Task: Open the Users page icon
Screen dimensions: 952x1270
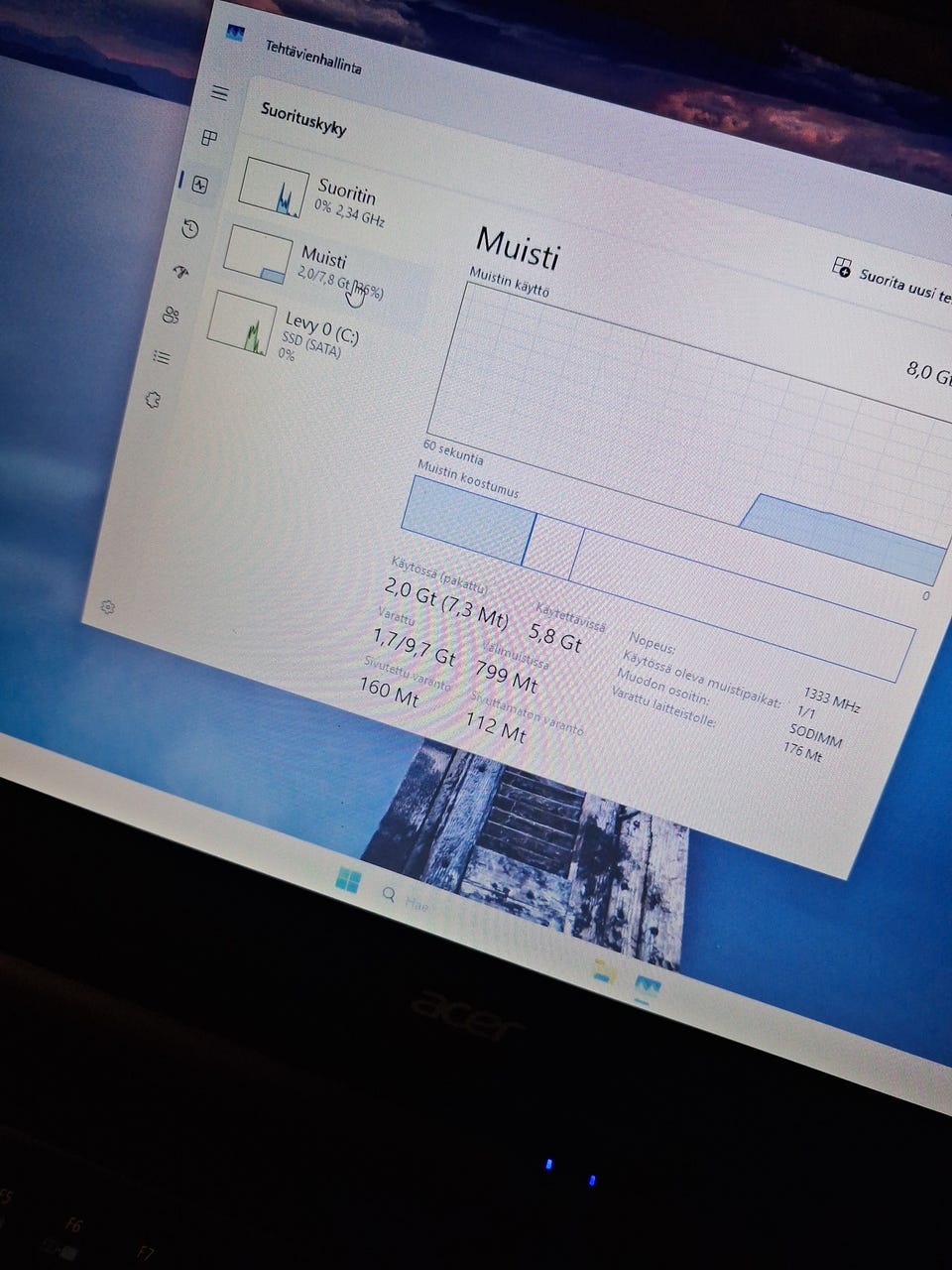Action: pyautogui.click(x=172, y=316)
